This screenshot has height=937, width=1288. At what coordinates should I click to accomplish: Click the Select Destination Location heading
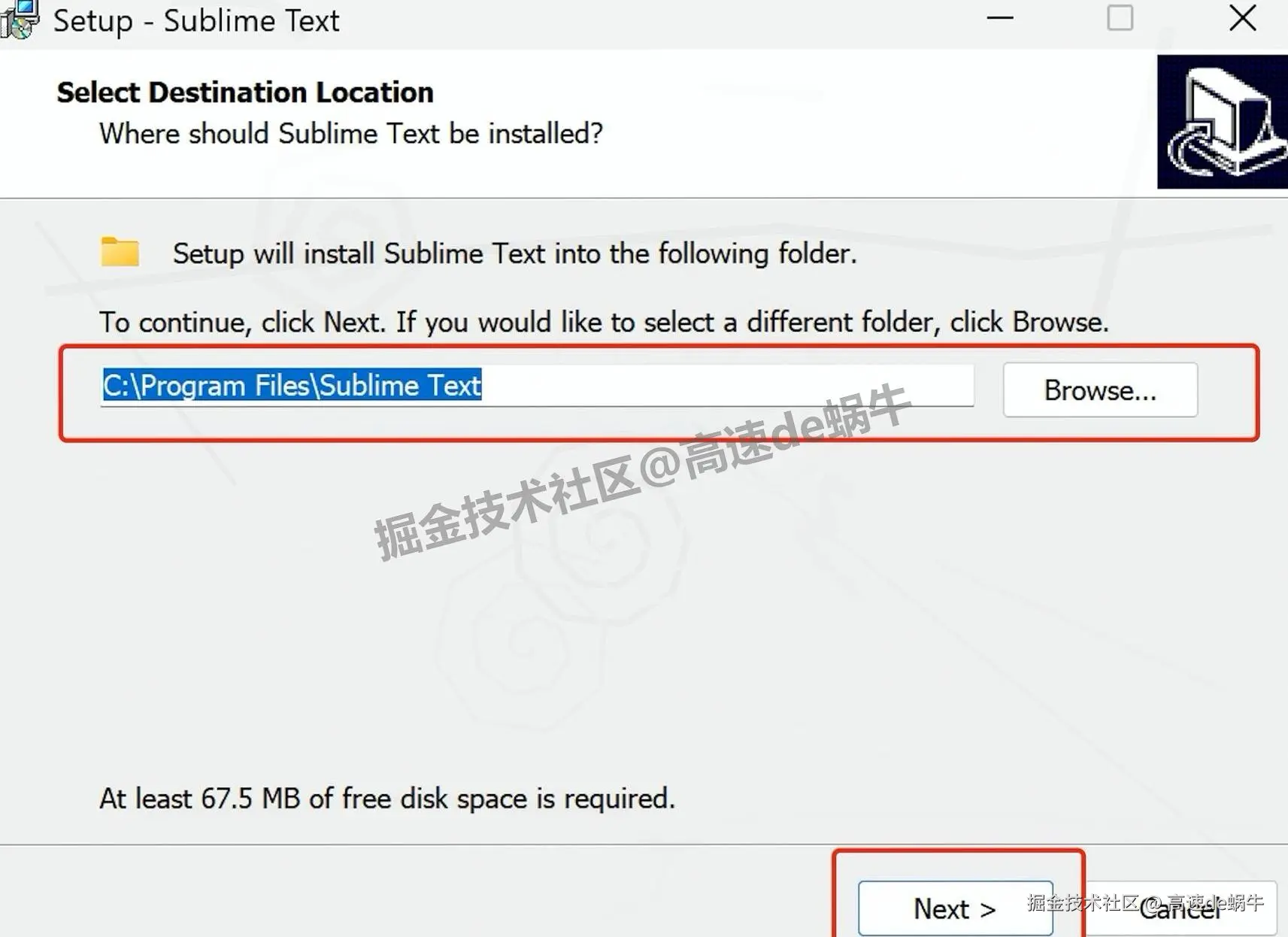pos(245,92)
